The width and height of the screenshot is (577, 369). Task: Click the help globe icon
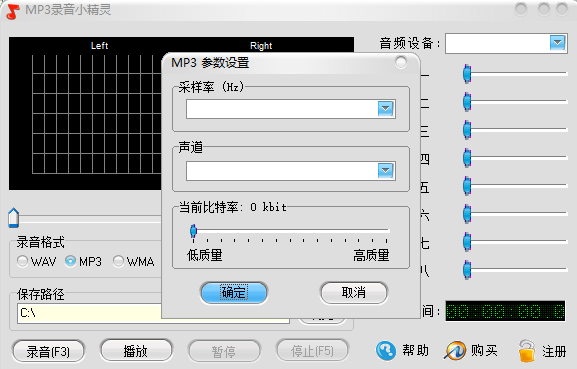point(386,350)
